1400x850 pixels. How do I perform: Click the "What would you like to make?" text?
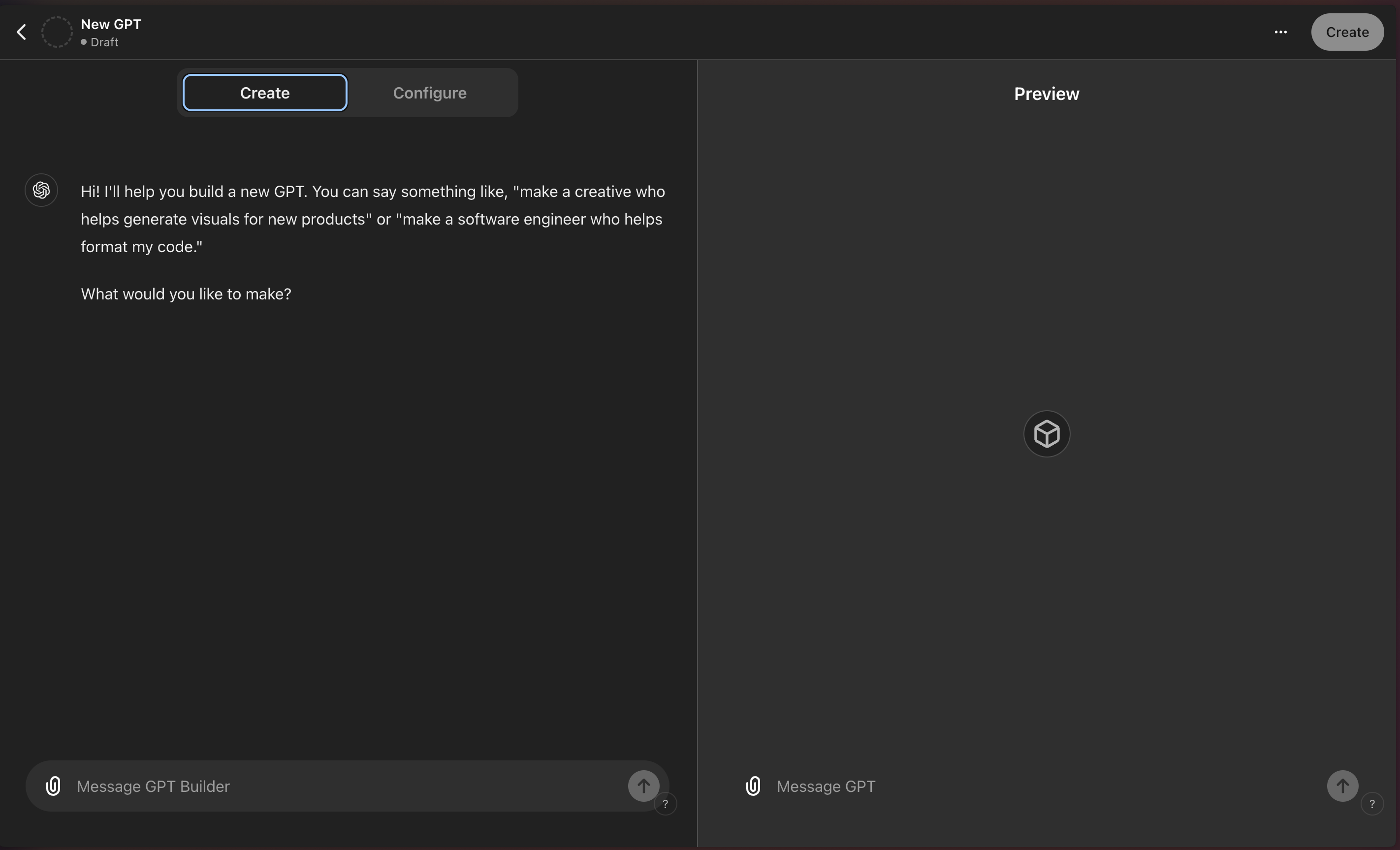(186, 294)
